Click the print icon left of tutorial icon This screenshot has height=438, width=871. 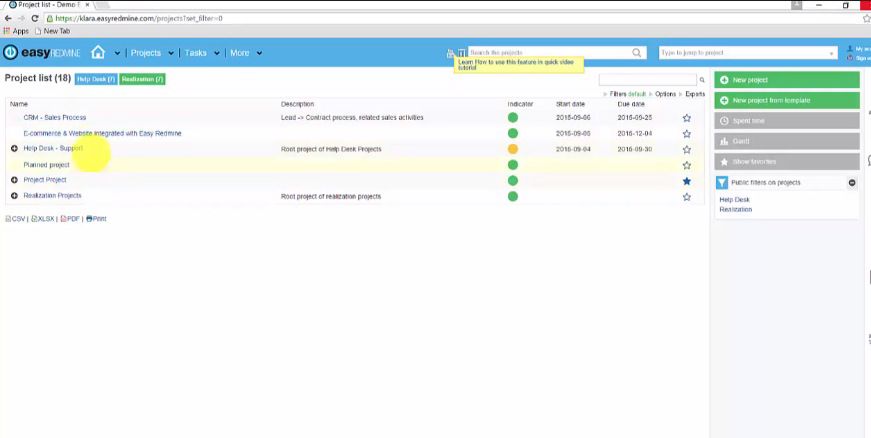450,53
